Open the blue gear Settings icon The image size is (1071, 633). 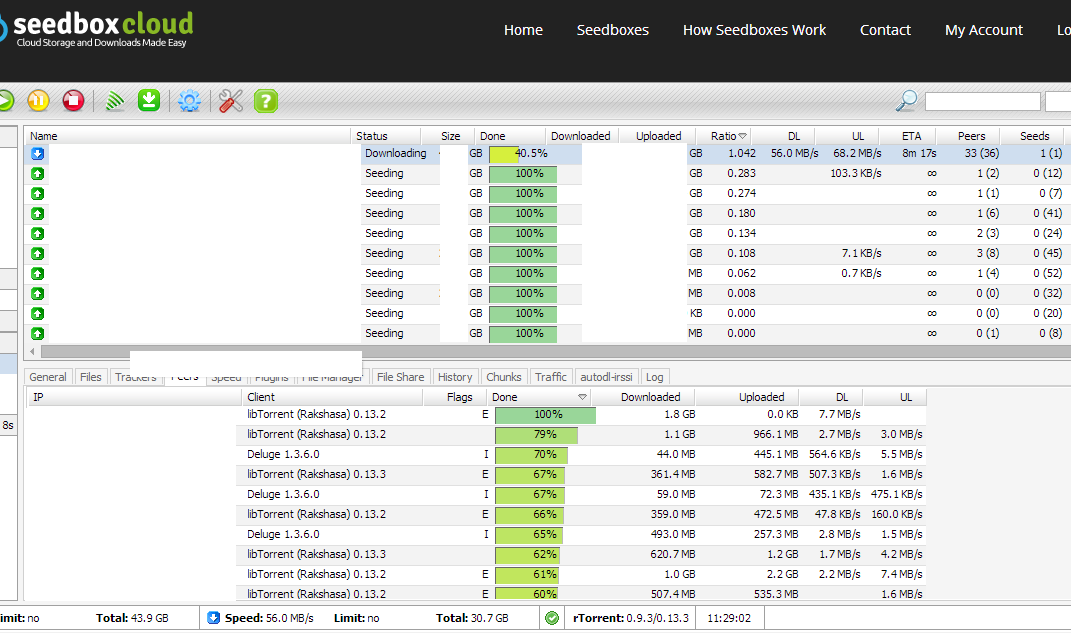[189, 101]
